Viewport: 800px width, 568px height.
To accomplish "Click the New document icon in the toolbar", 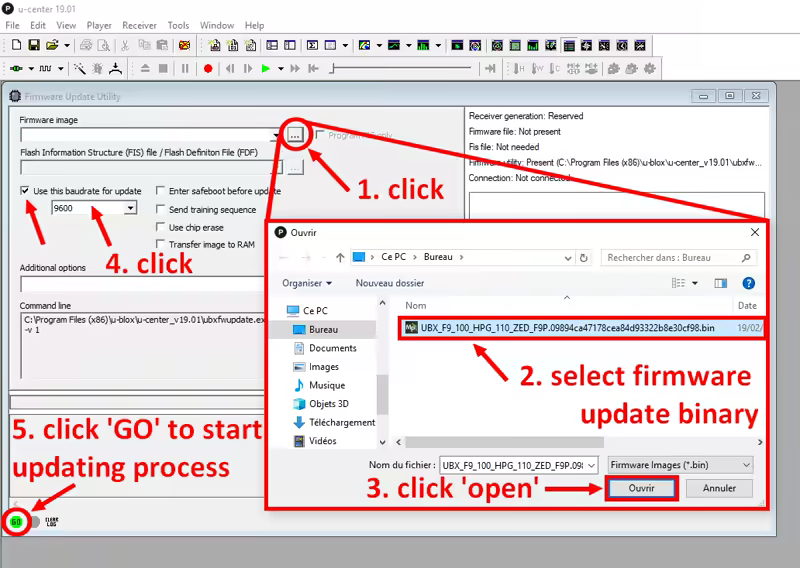I will 16,45.
